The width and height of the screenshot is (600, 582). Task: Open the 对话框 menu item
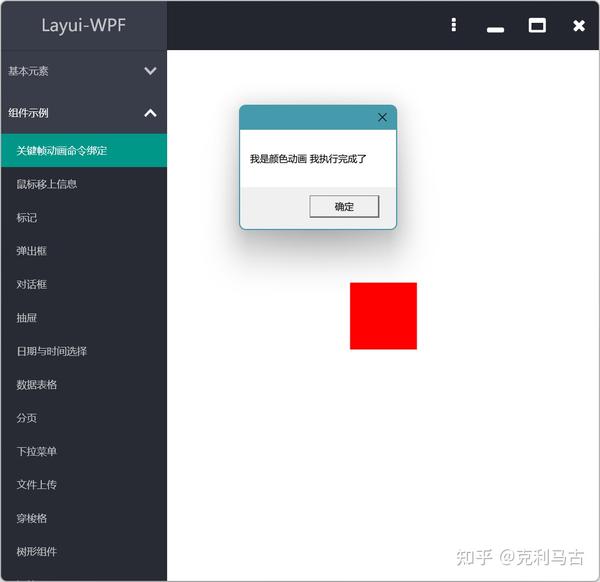84,284
